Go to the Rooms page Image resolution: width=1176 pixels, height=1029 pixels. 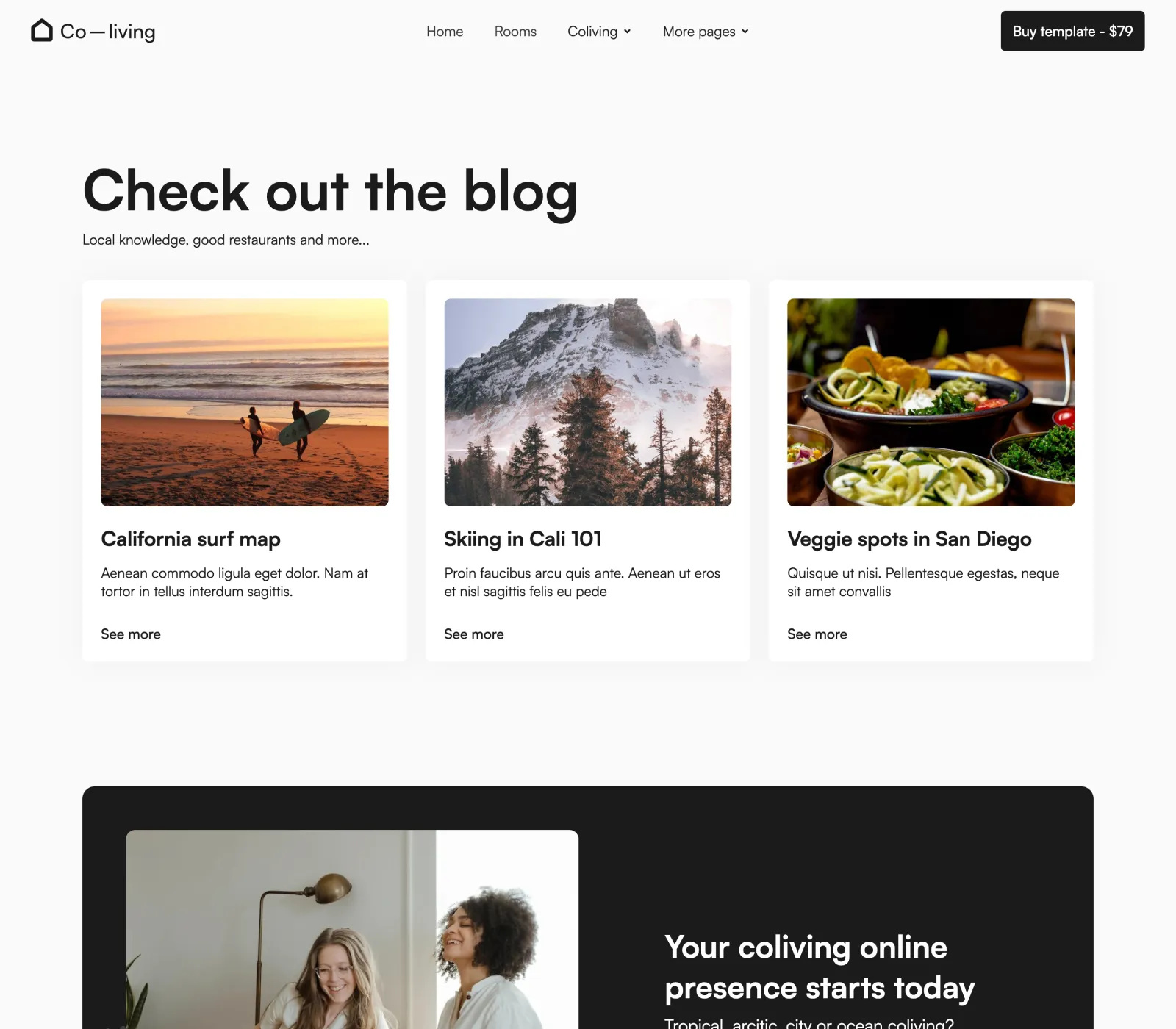515,32
